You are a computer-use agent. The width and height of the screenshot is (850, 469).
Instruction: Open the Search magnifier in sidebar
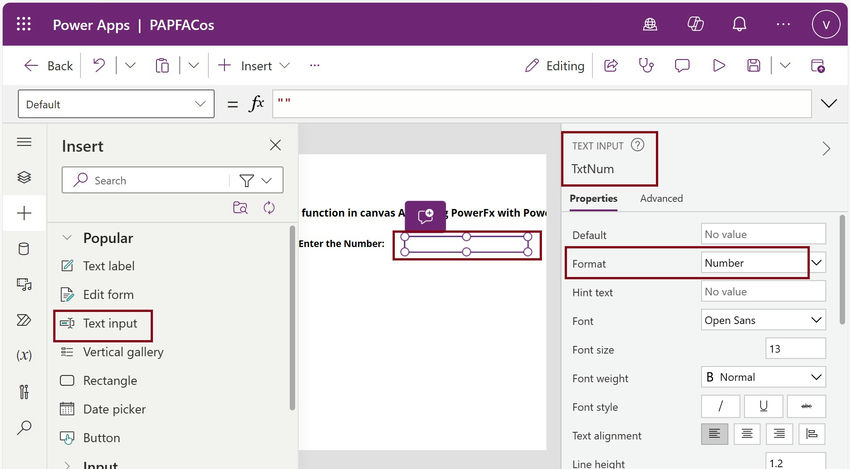(x=24, y=428)
